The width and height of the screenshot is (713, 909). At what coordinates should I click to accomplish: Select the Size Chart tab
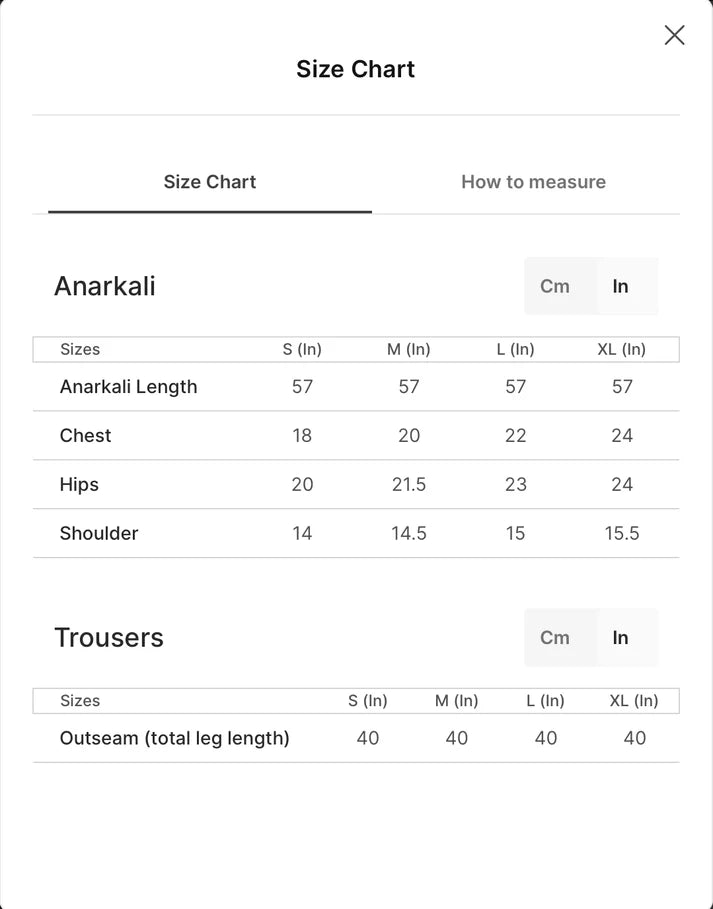[210, 182]
